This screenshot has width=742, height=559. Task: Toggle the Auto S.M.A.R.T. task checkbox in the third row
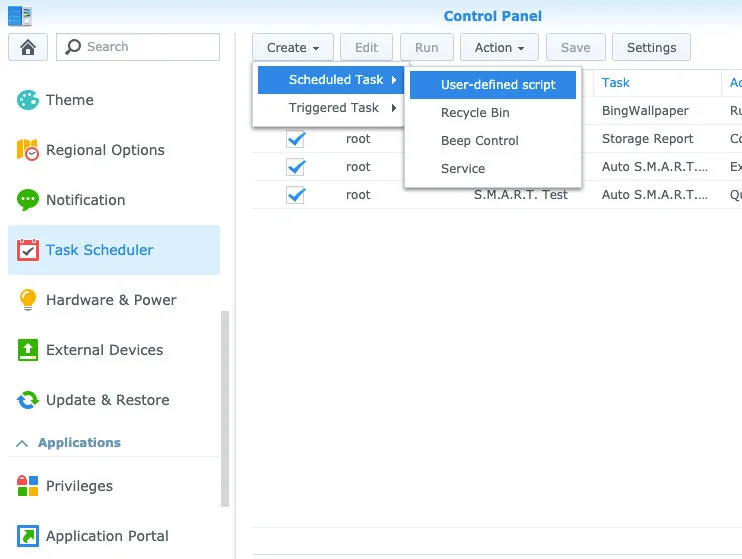click(x=296, y=167)
